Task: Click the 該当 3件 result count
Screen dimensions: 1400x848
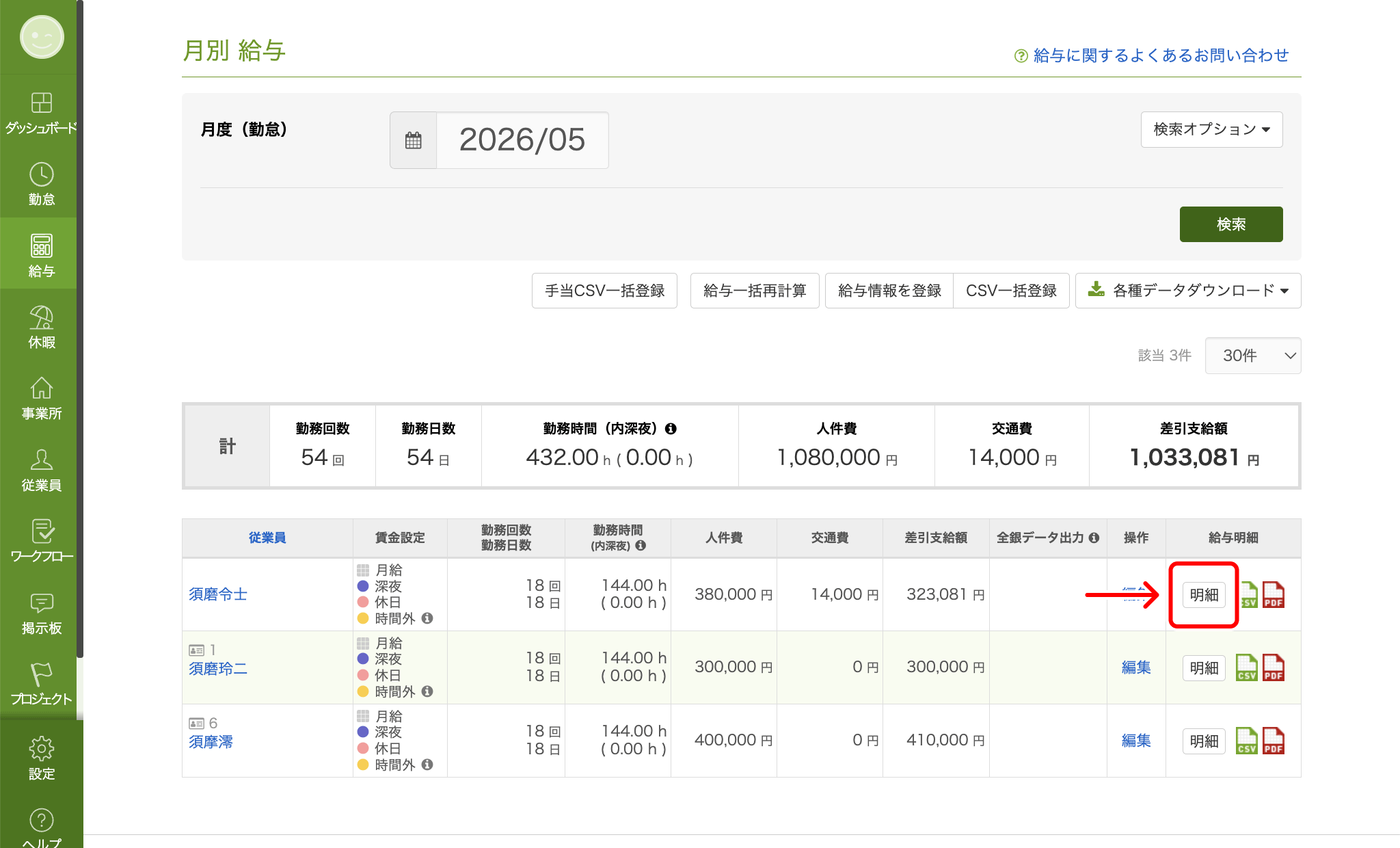Action: [1164, 356]
